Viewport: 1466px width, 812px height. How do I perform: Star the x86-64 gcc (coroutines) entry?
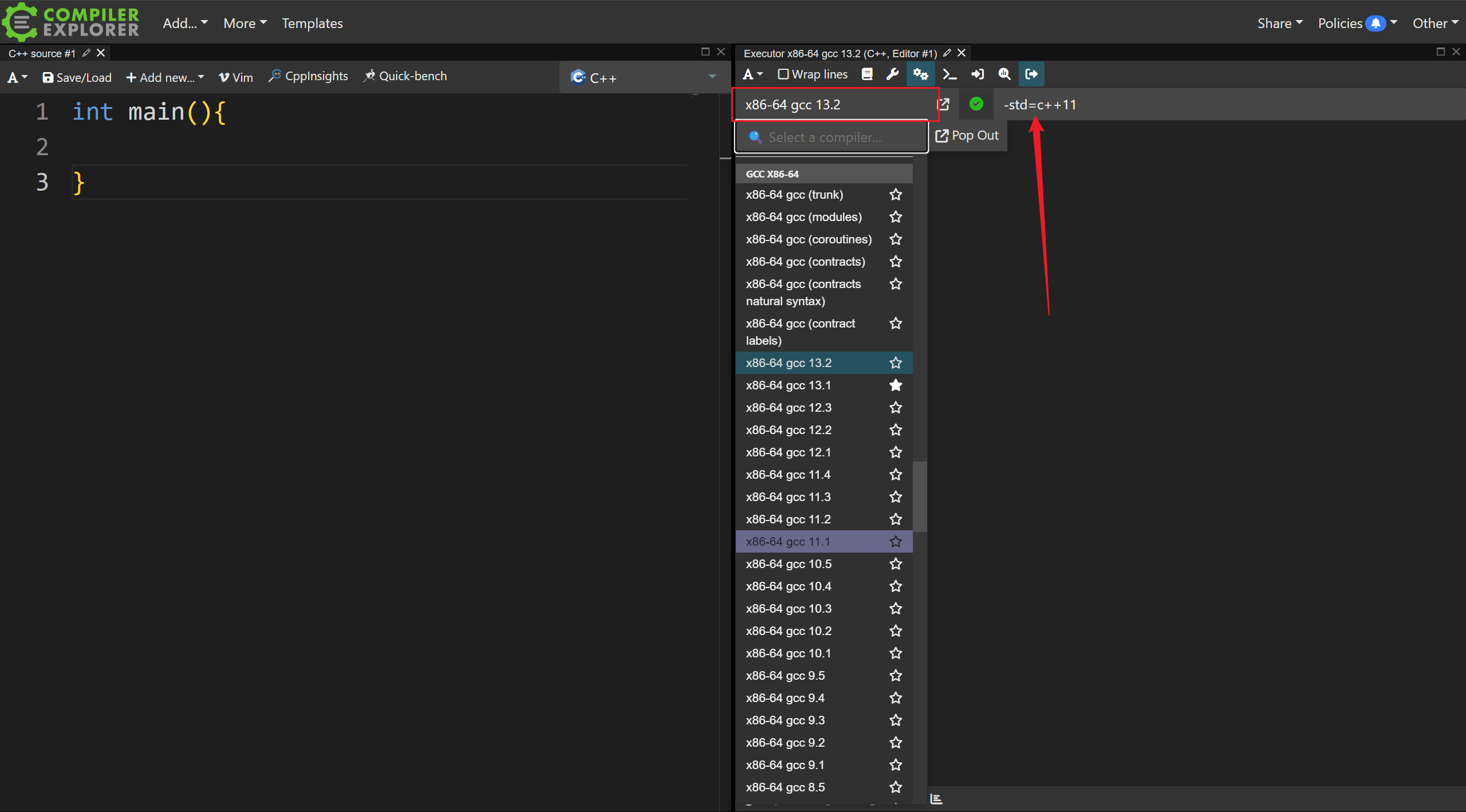(896, 239)
